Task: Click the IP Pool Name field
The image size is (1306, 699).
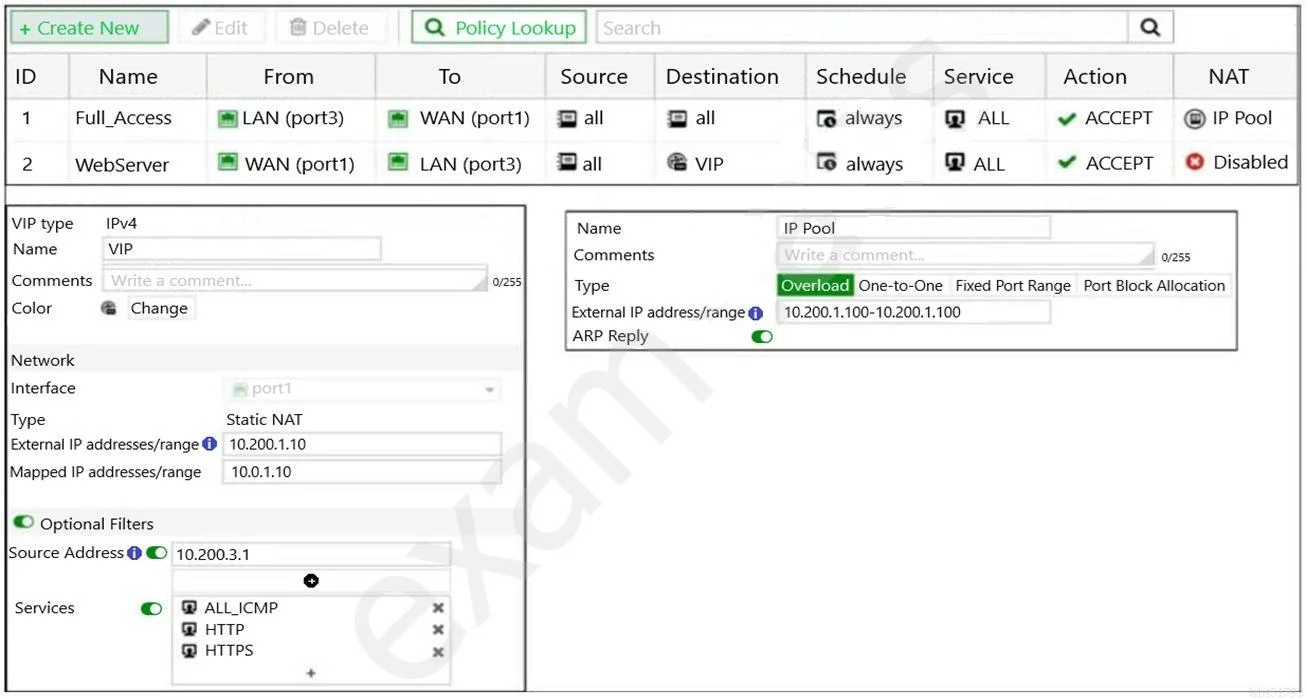Action: point(913,228)
